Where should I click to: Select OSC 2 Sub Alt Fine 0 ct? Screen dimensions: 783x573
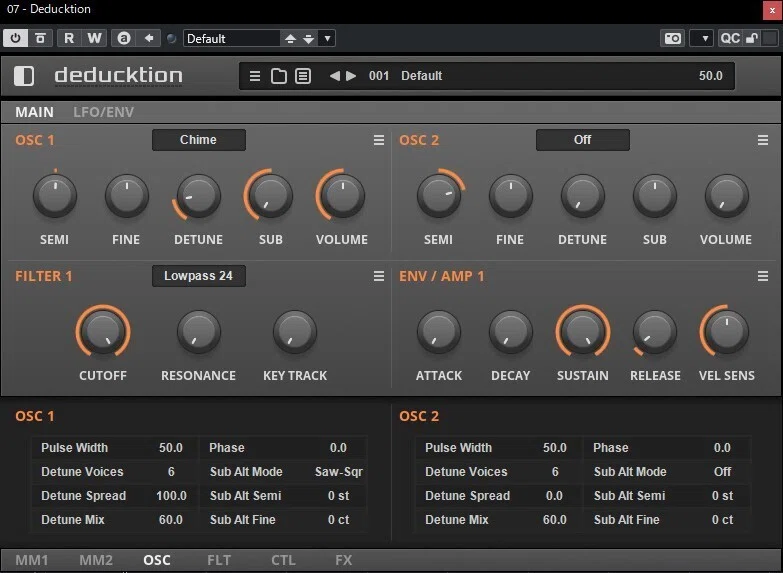pos(722,520)
